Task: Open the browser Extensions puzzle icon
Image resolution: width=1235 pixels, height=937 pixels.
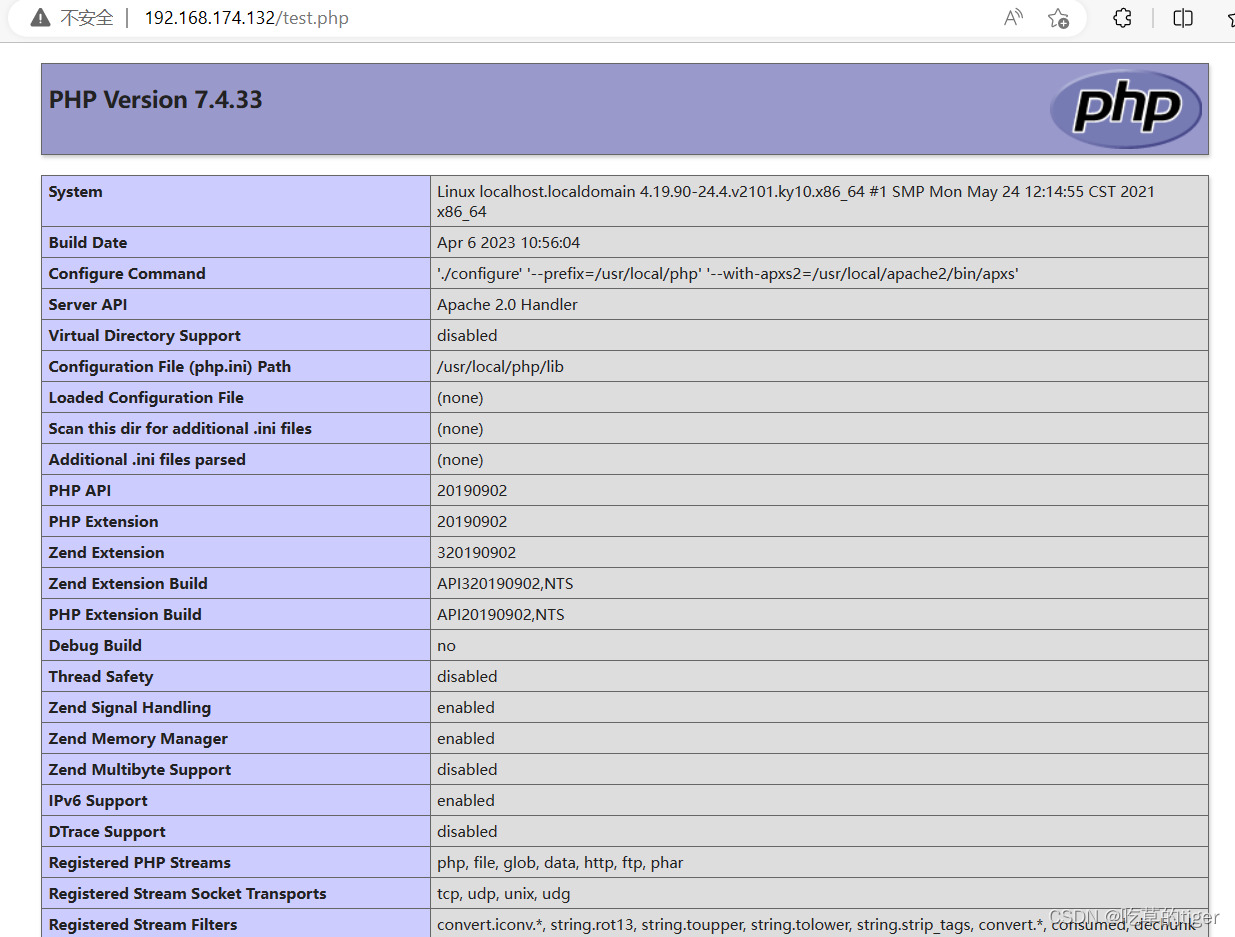Action: pyautogui.click(x=1122, y=18)
